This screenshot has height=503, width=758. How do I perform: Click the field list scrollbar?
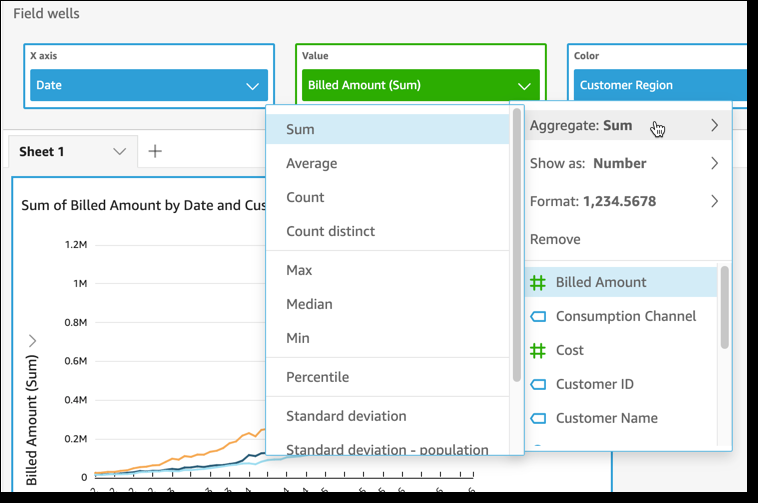click(724, 307)
